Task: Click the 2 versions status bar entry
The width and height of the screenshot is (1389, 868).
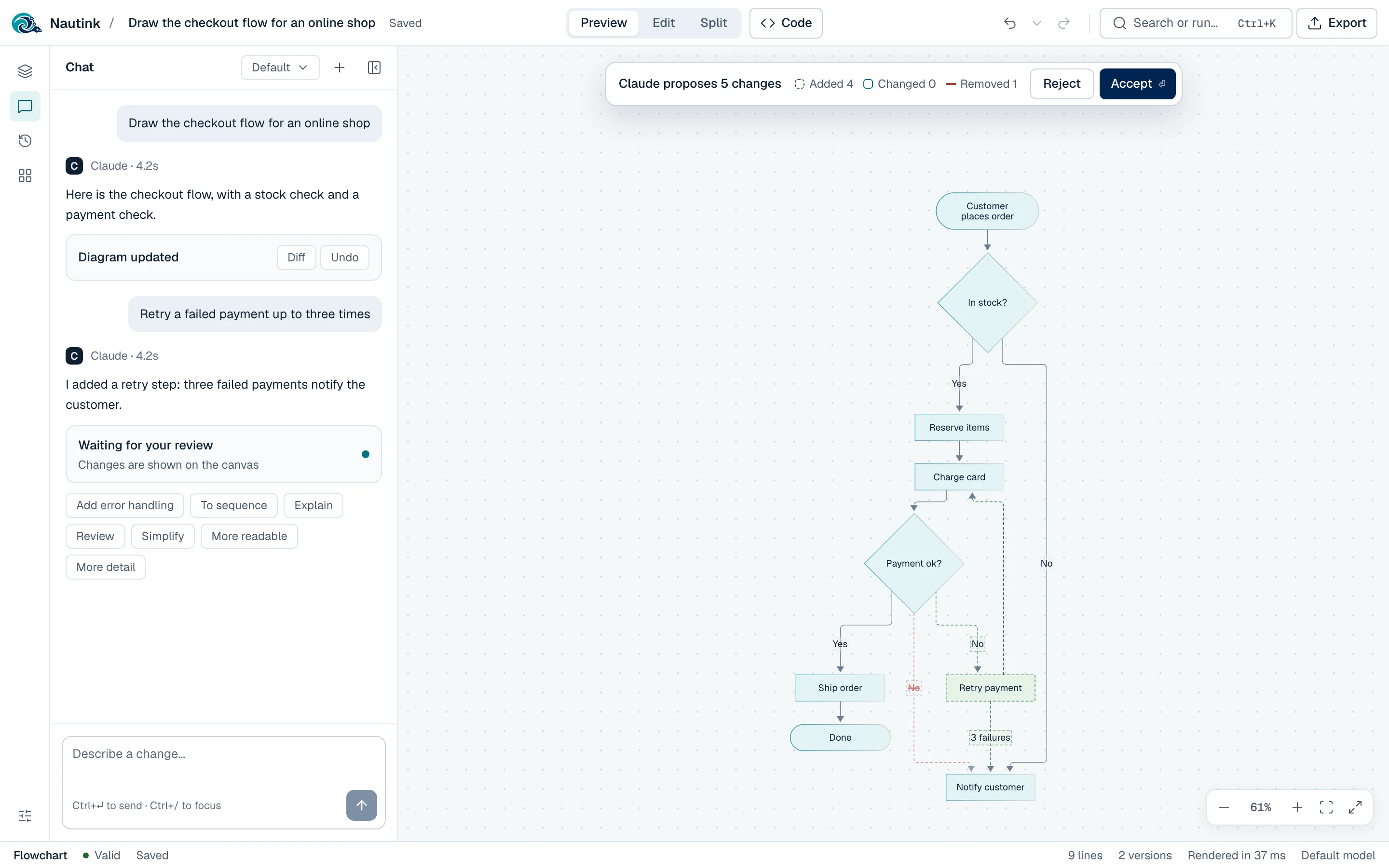Action: click(1144, 855)
